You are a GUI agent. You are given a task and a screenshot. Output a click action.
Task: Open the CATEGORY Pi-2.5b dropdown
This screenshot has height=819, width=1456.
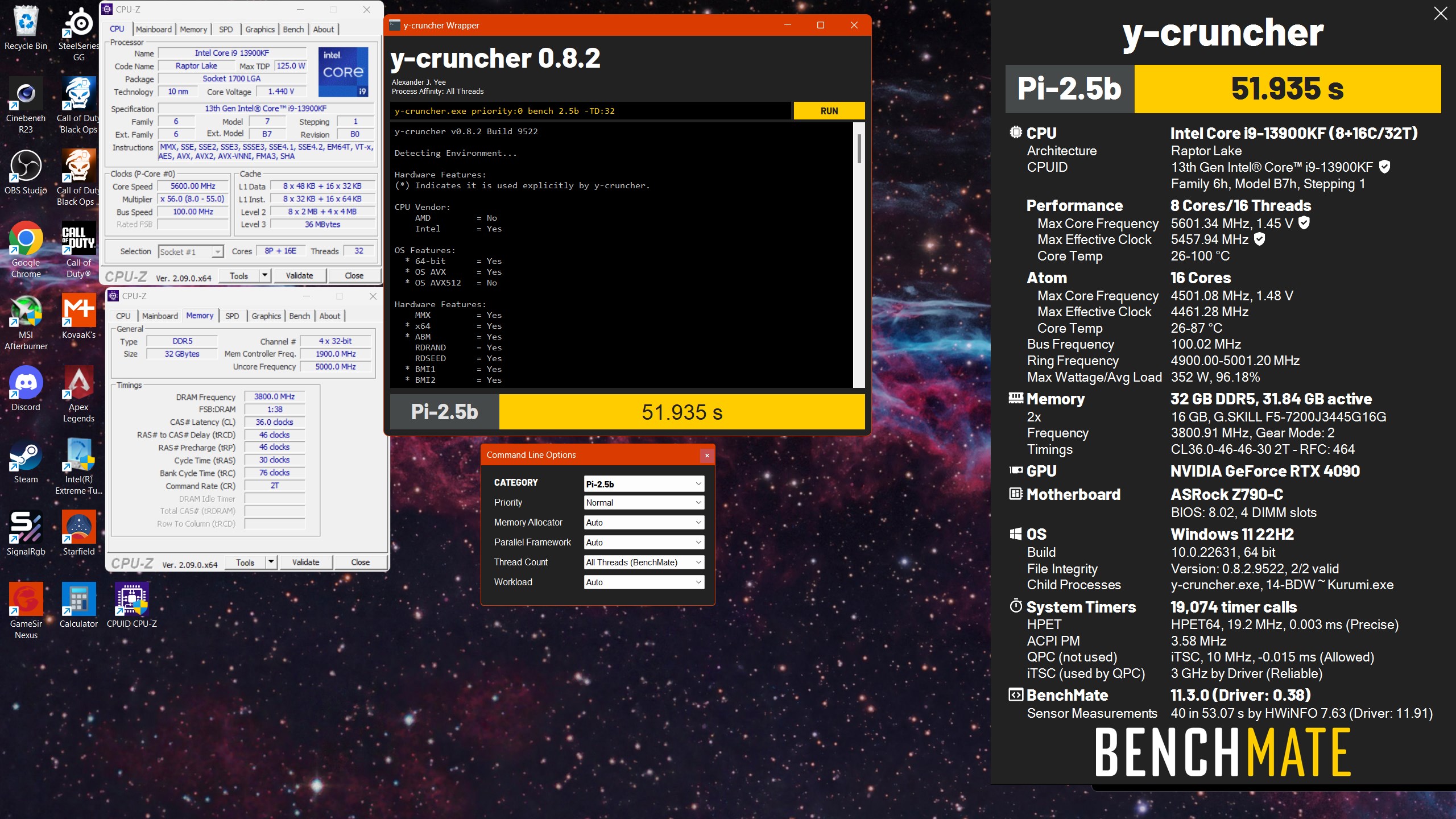point(644,484)
